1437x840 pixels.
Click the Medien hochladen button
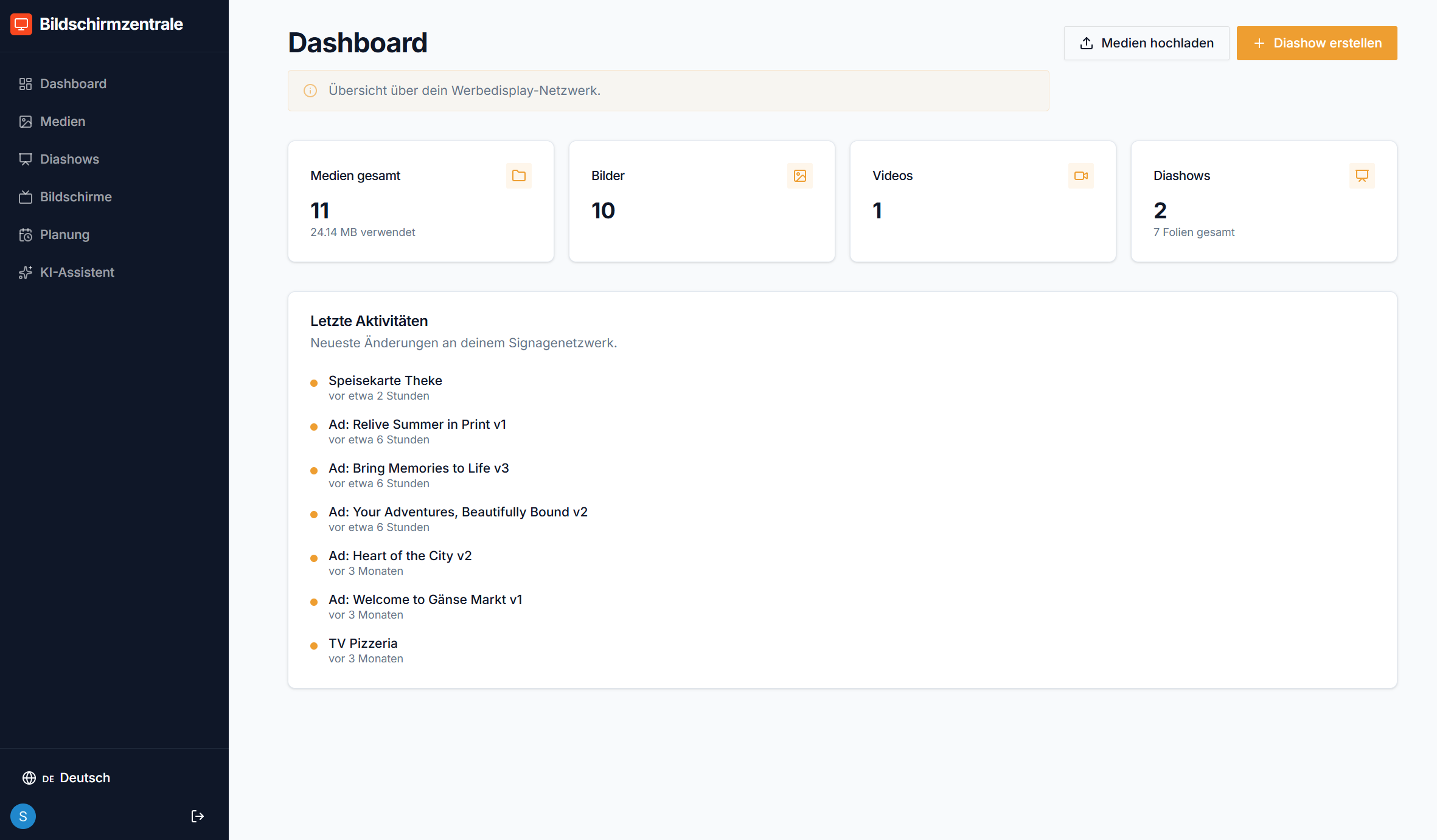click(x=1146, y=43)
